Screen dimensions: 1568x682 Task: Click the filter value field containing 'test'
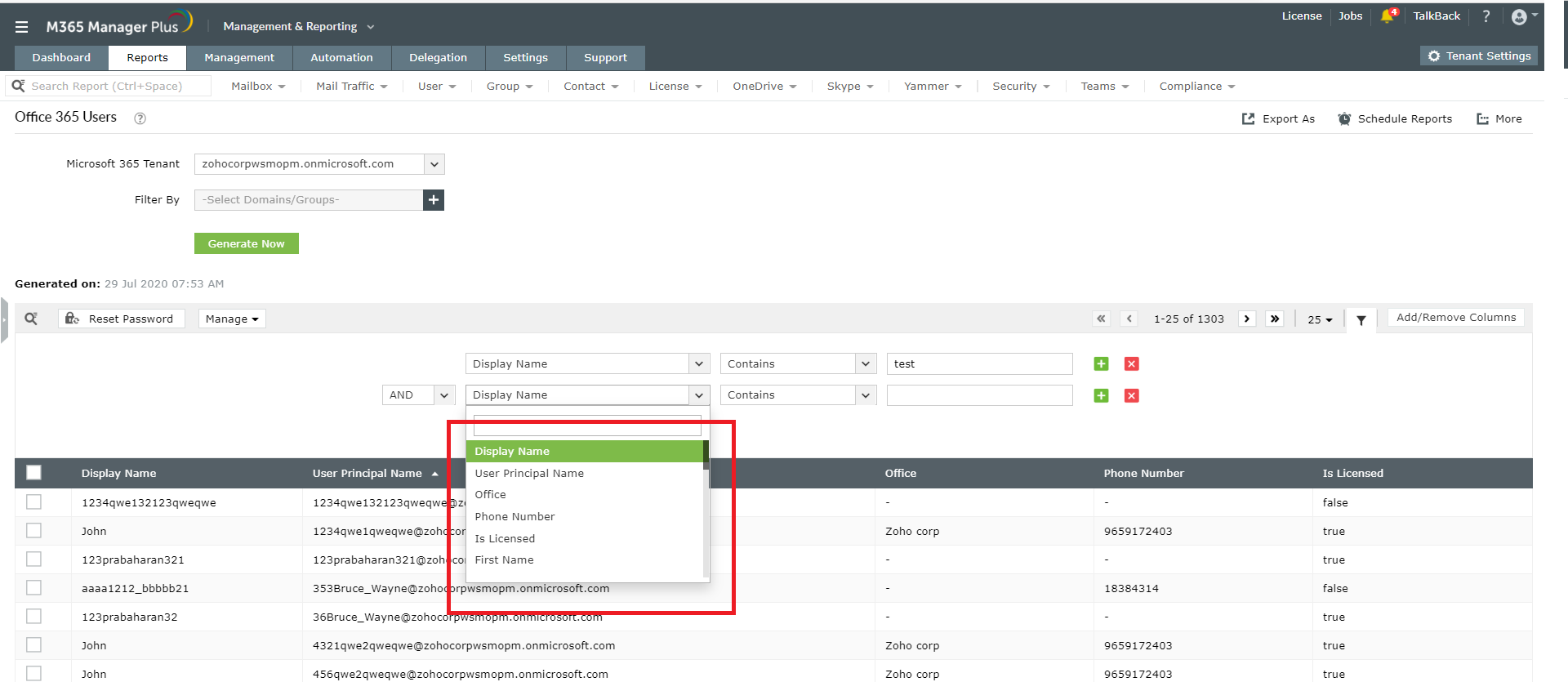pos(979,363)
